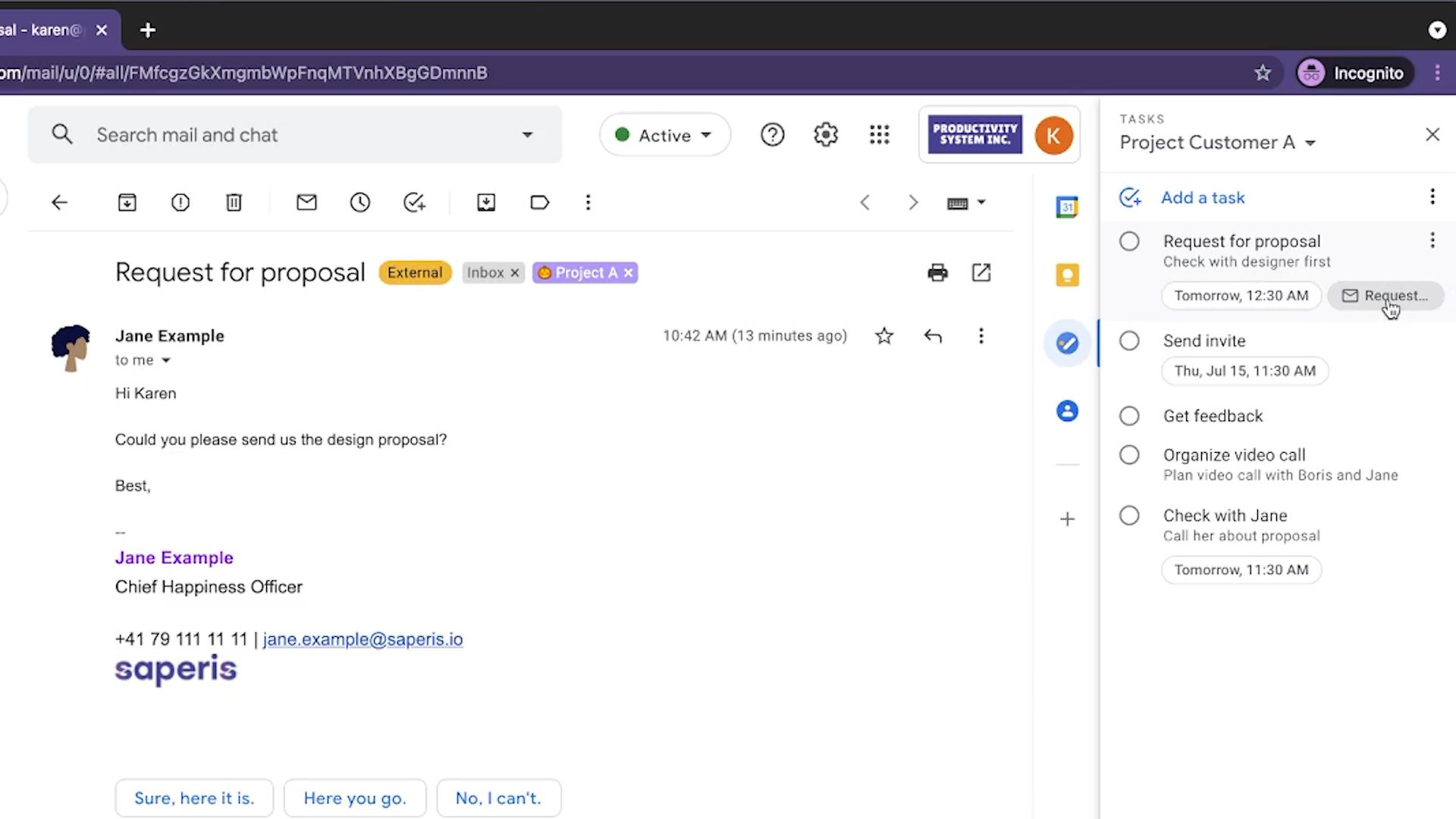
Task: Open the task list options three-dot menu
Action: click(x=1432, y=197)
